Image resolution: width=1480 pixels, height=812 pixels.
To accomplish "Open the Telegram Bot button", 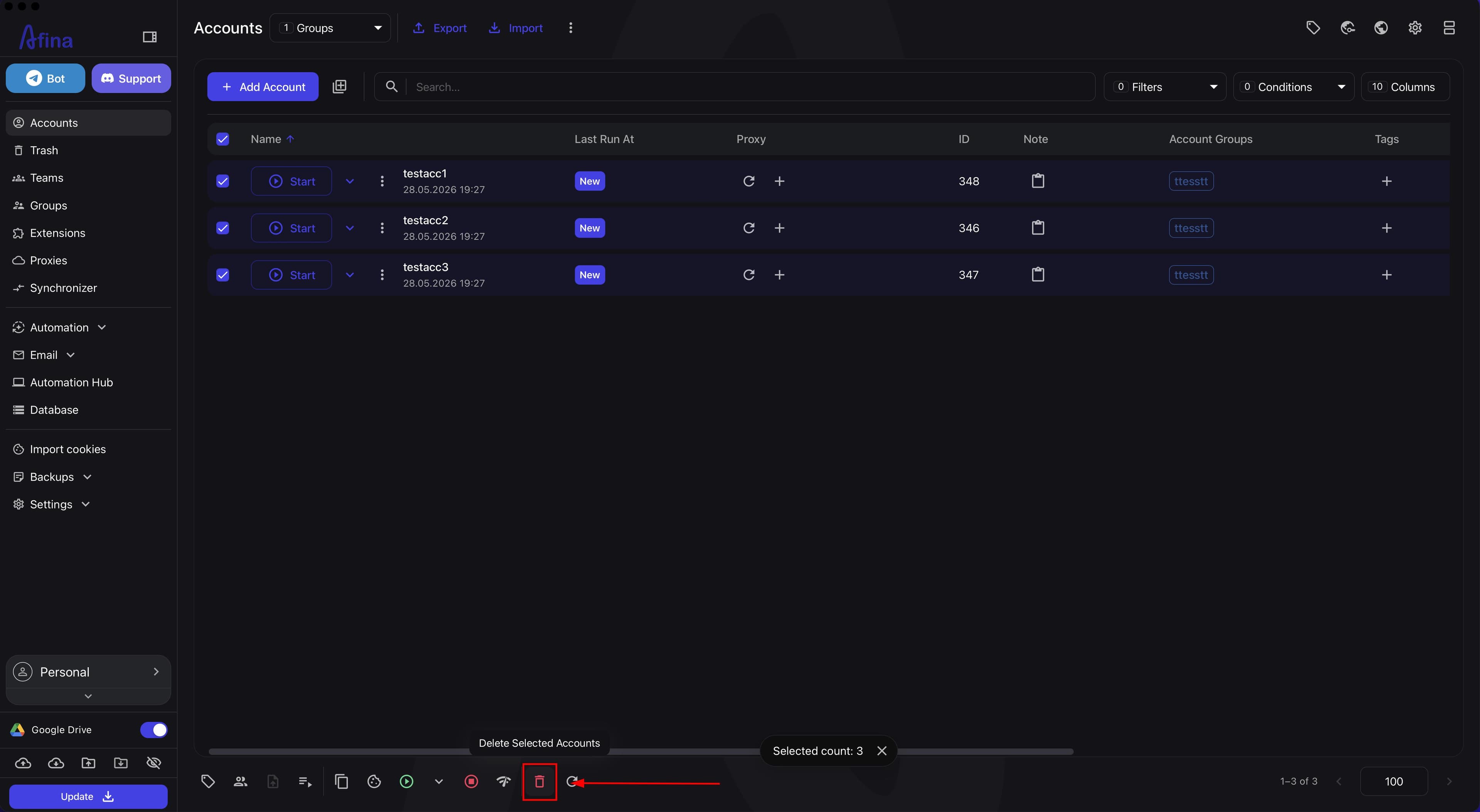I will point(45,78).
